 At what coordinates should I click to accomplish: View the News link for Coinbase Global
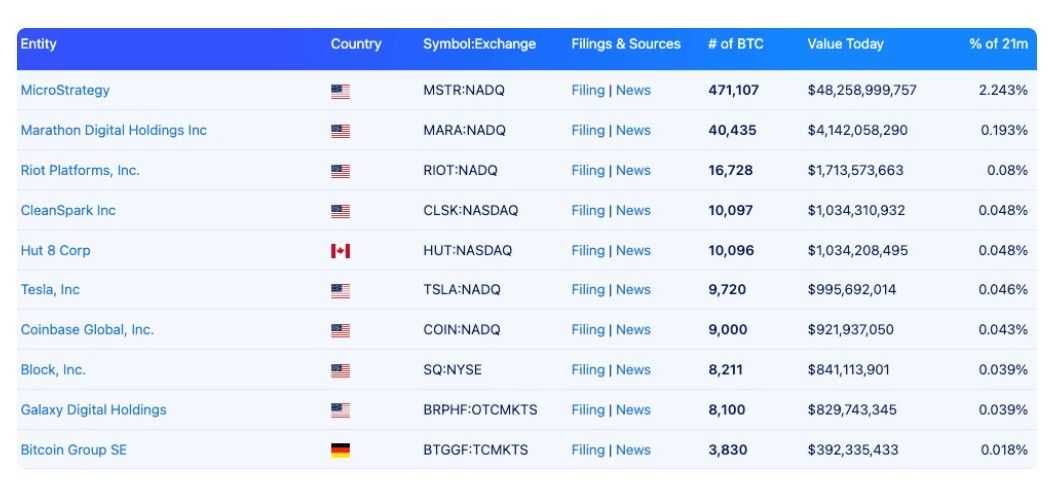633,330
